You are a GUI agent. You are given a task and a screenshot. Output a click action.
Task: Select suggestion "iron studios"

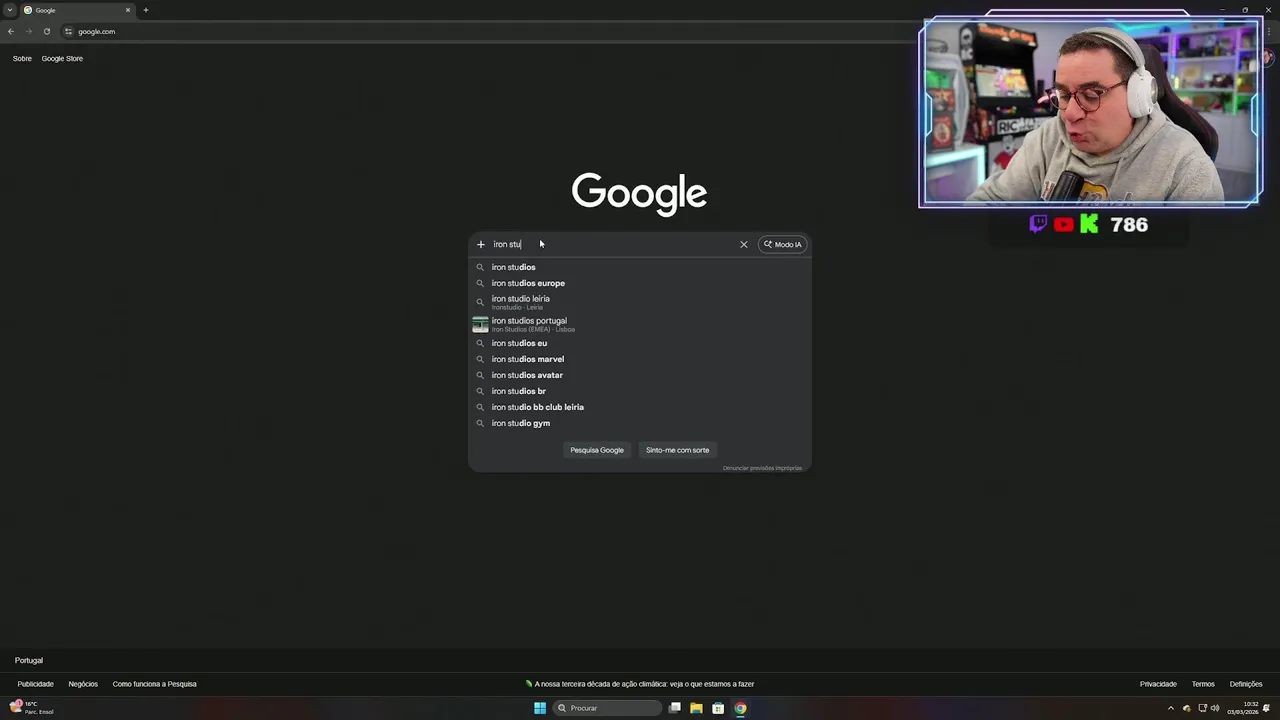point(639,267)
